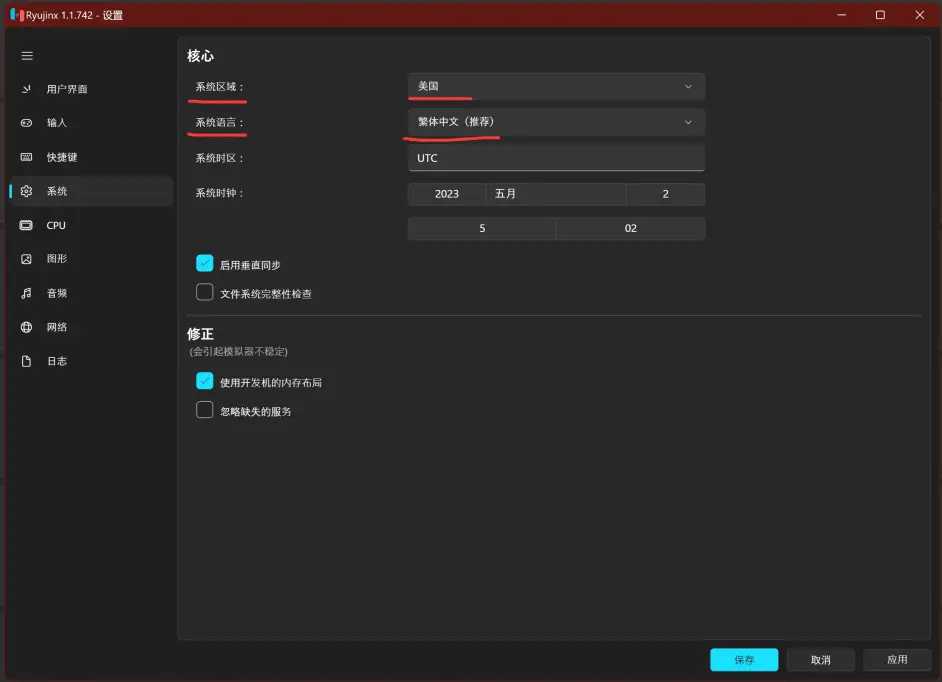Viewport: 942px width, 682px height.
Task: Change the month field showing 五月
Action: pos(556,194)
